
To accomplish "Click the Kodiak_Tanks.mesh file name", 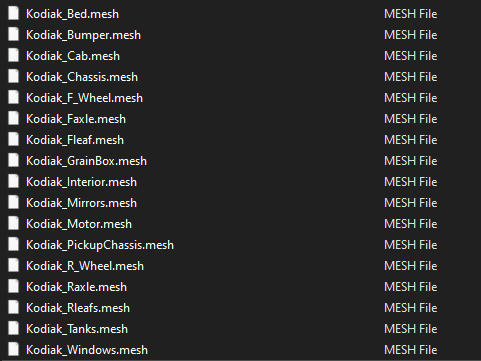I will (77, 329).
